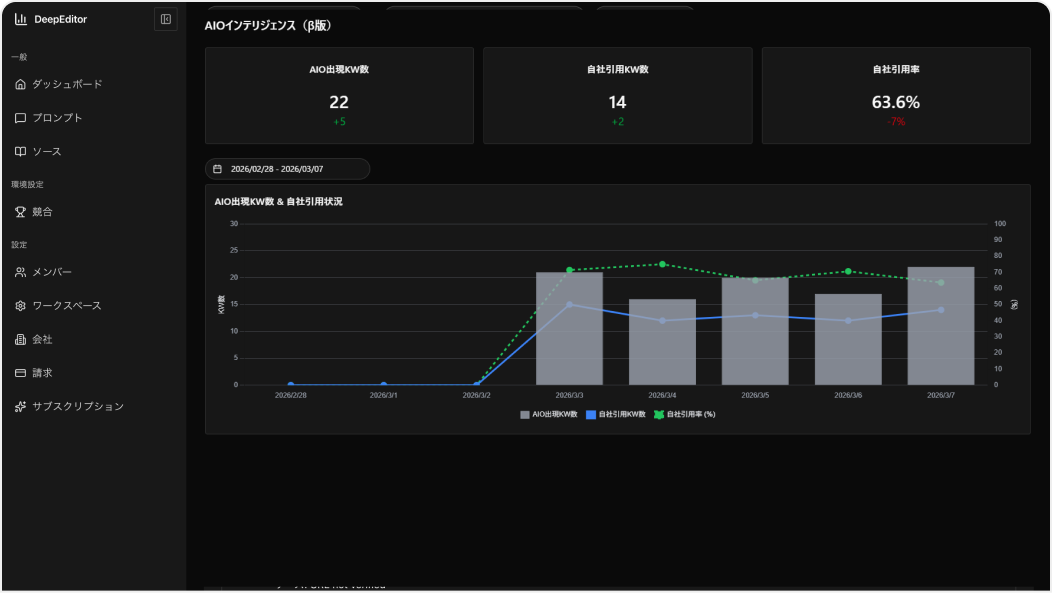The width and height of the screenshot is (1052, 593).
Task: Click the 自社引用率 63.6% summary card
Action: (x=895, y=96)
